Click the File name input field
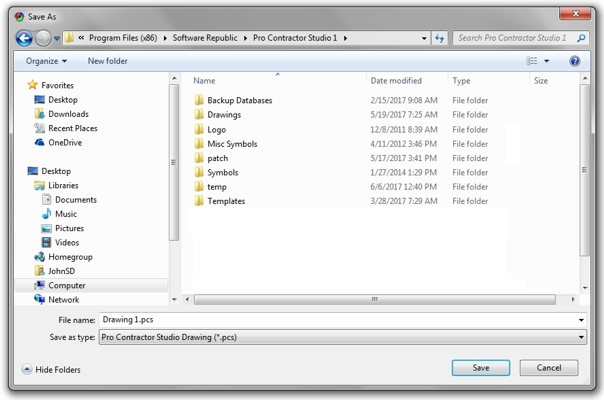Viewport: 604px width, 400px height. [x=340, y=320]
